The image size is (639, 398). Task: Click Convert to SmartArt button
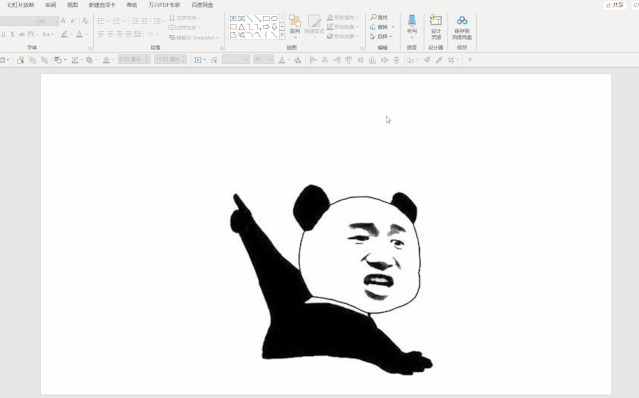pos(194,37)
